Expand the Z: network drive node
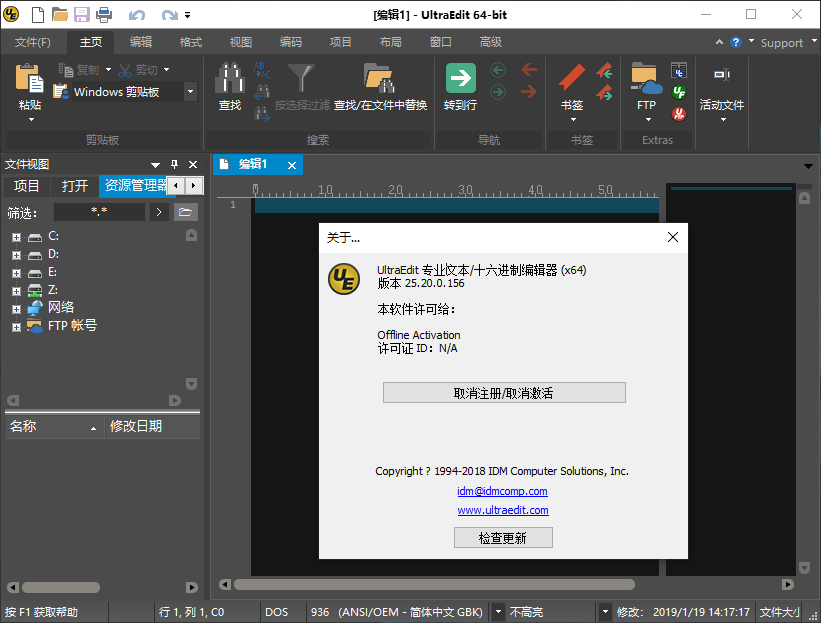The height and width of the screenshot is (623, 821). pyautogui.click(x=16, y=291)
